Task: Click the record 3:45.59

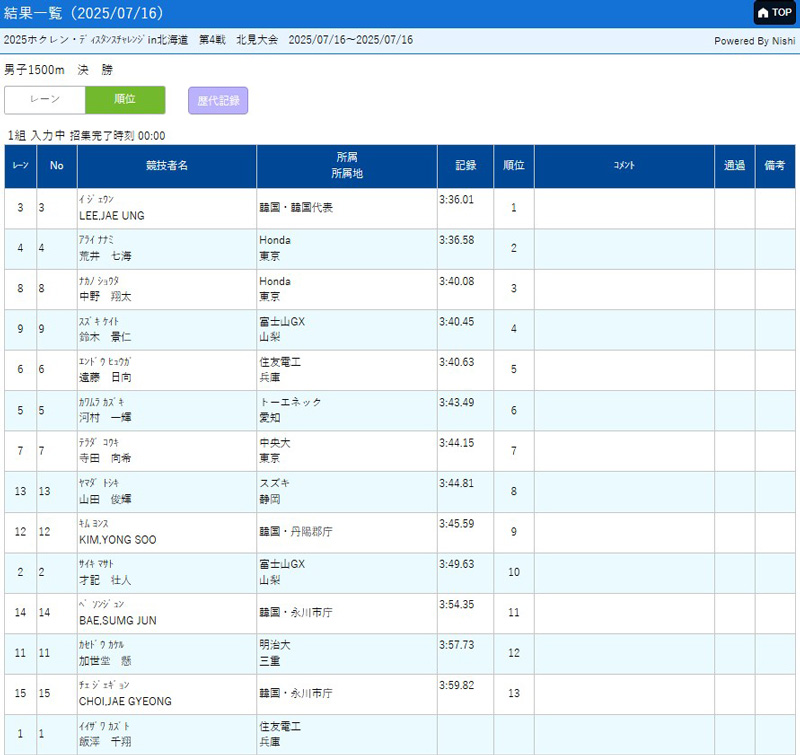Action: [457, 523]
